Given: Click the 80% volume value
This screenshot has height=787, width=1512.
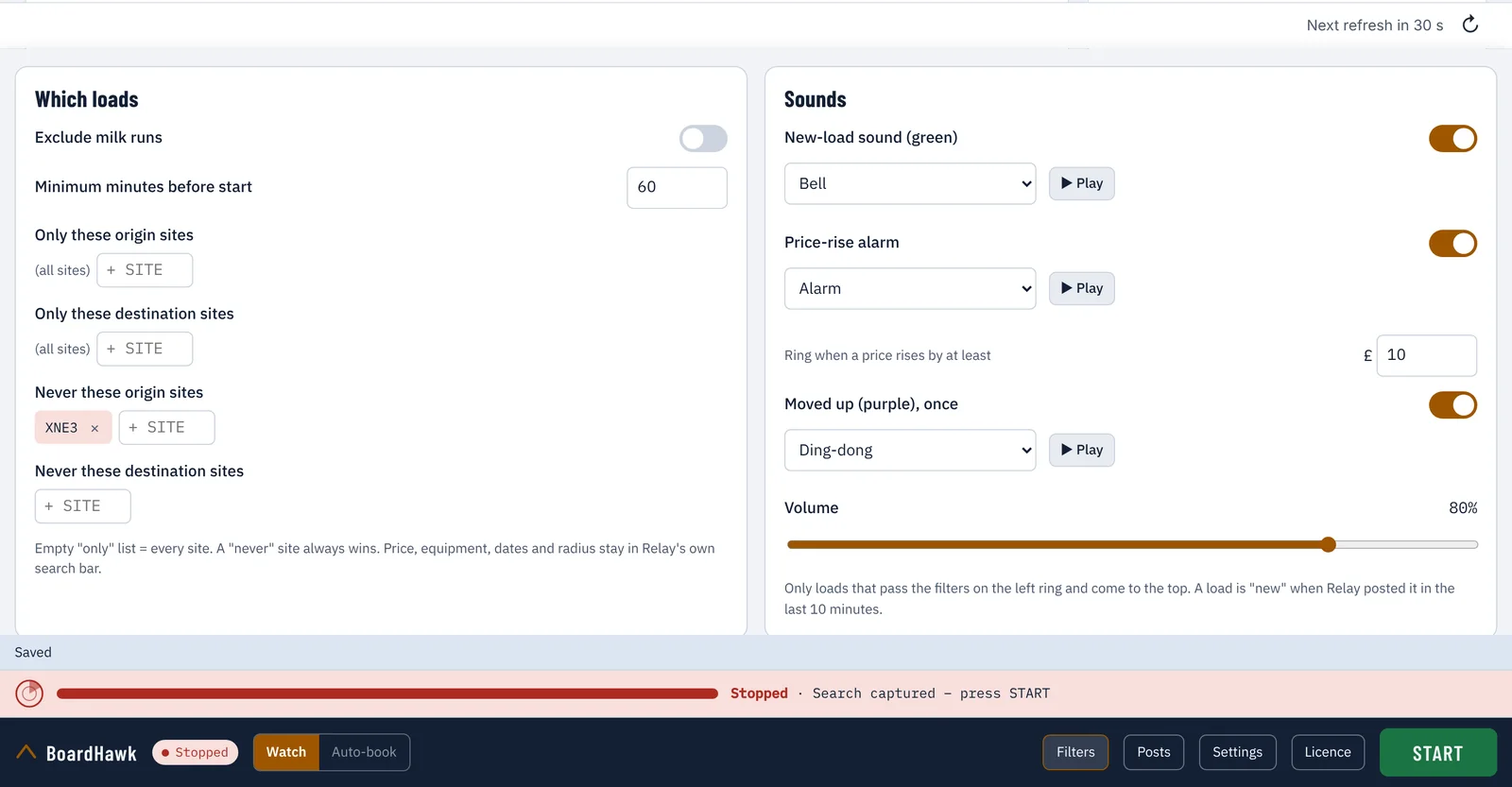Looking at the screenshot, I should (x=1463, y=507).
